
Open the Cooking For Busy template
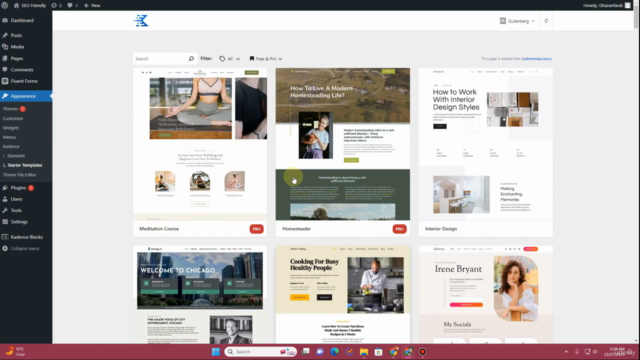point(343,295)
